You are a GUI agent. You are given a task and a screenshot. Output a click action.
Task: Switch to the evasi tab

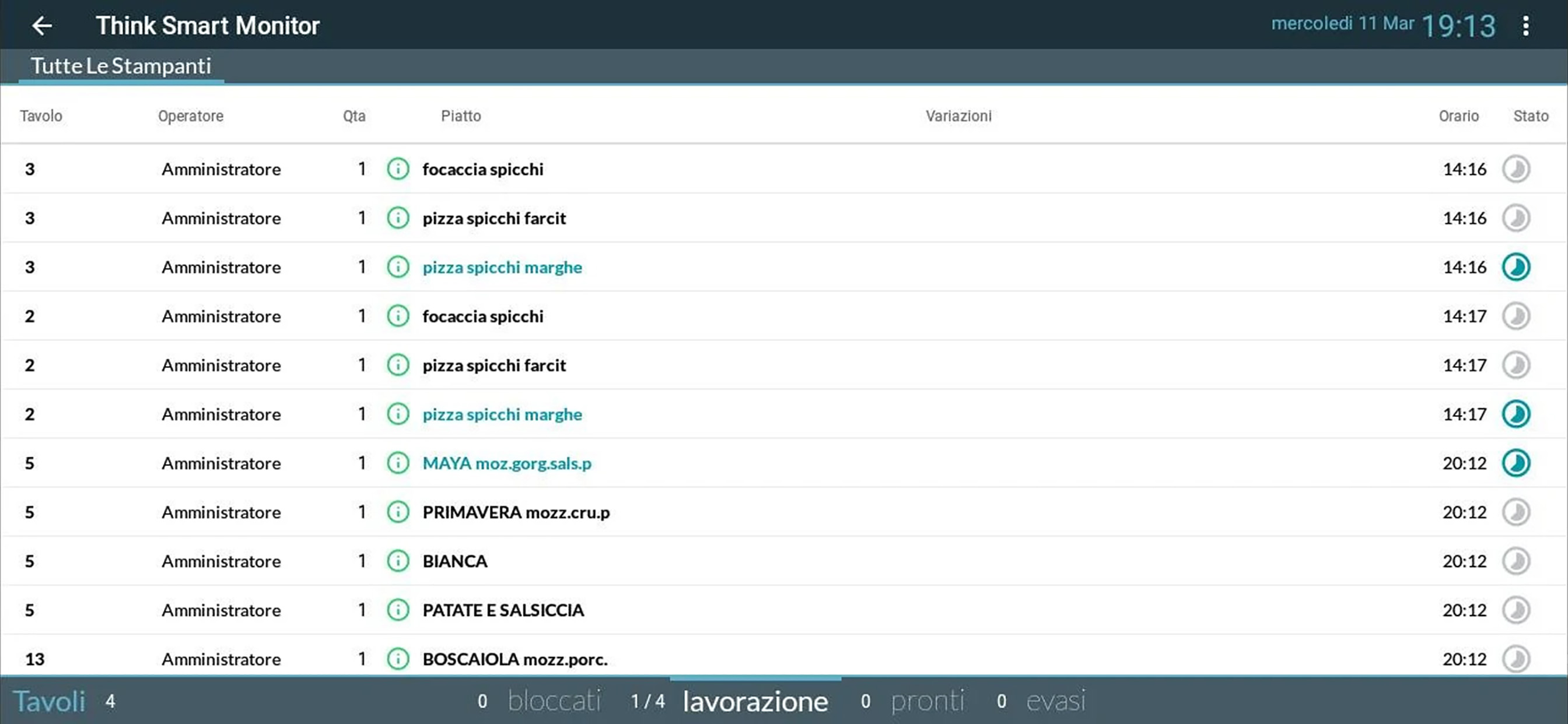click(1055, 701)
